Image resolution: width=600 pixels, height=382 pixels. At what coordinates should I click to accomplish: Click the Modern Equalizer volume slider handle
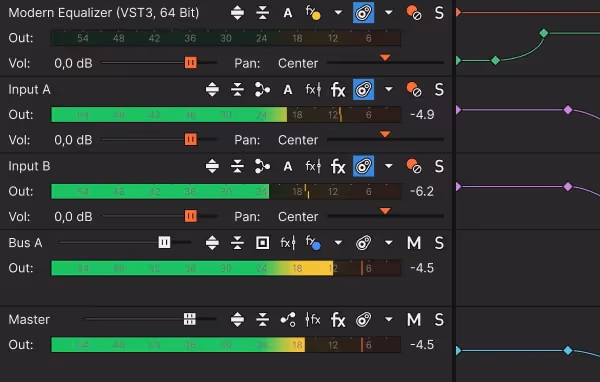191,62
